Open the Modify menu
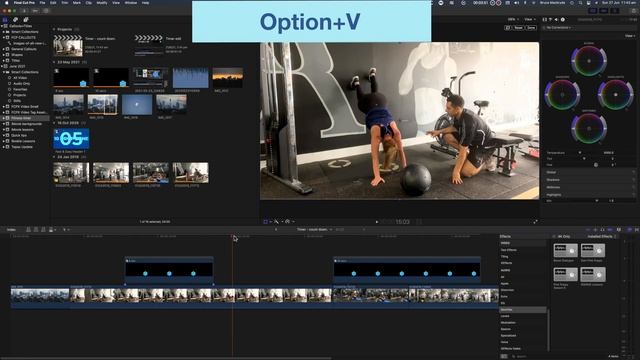Viewport: 640px width, 360px height. (102, 3)
